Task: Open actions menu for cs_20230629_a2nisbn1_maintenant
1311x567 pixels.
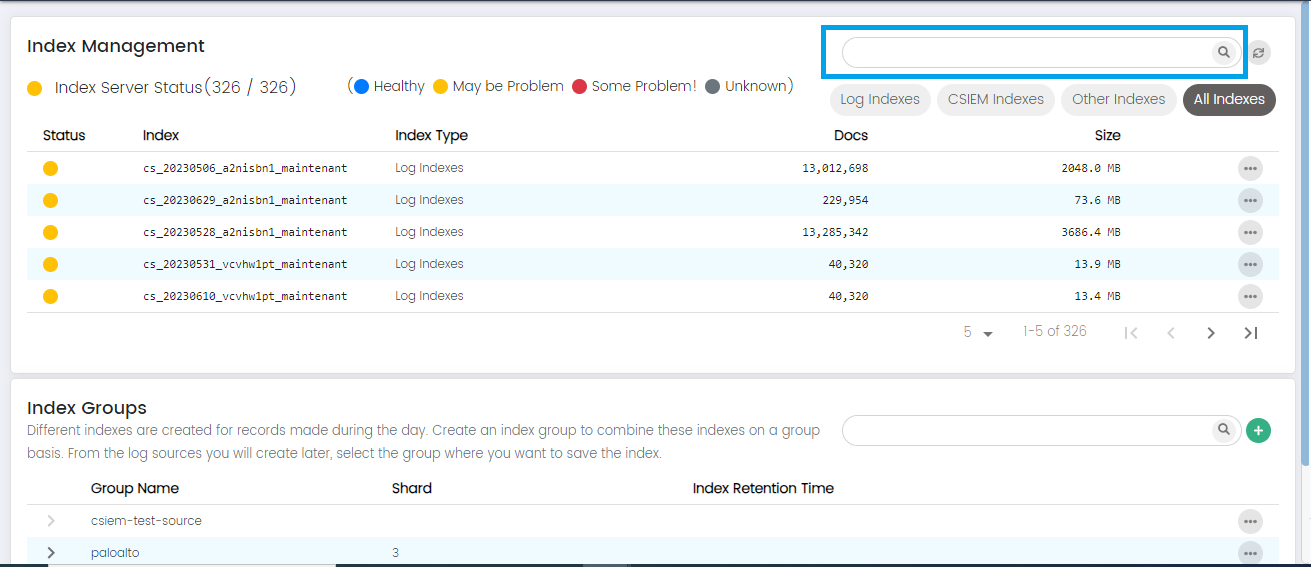Action: [1250, 200]
